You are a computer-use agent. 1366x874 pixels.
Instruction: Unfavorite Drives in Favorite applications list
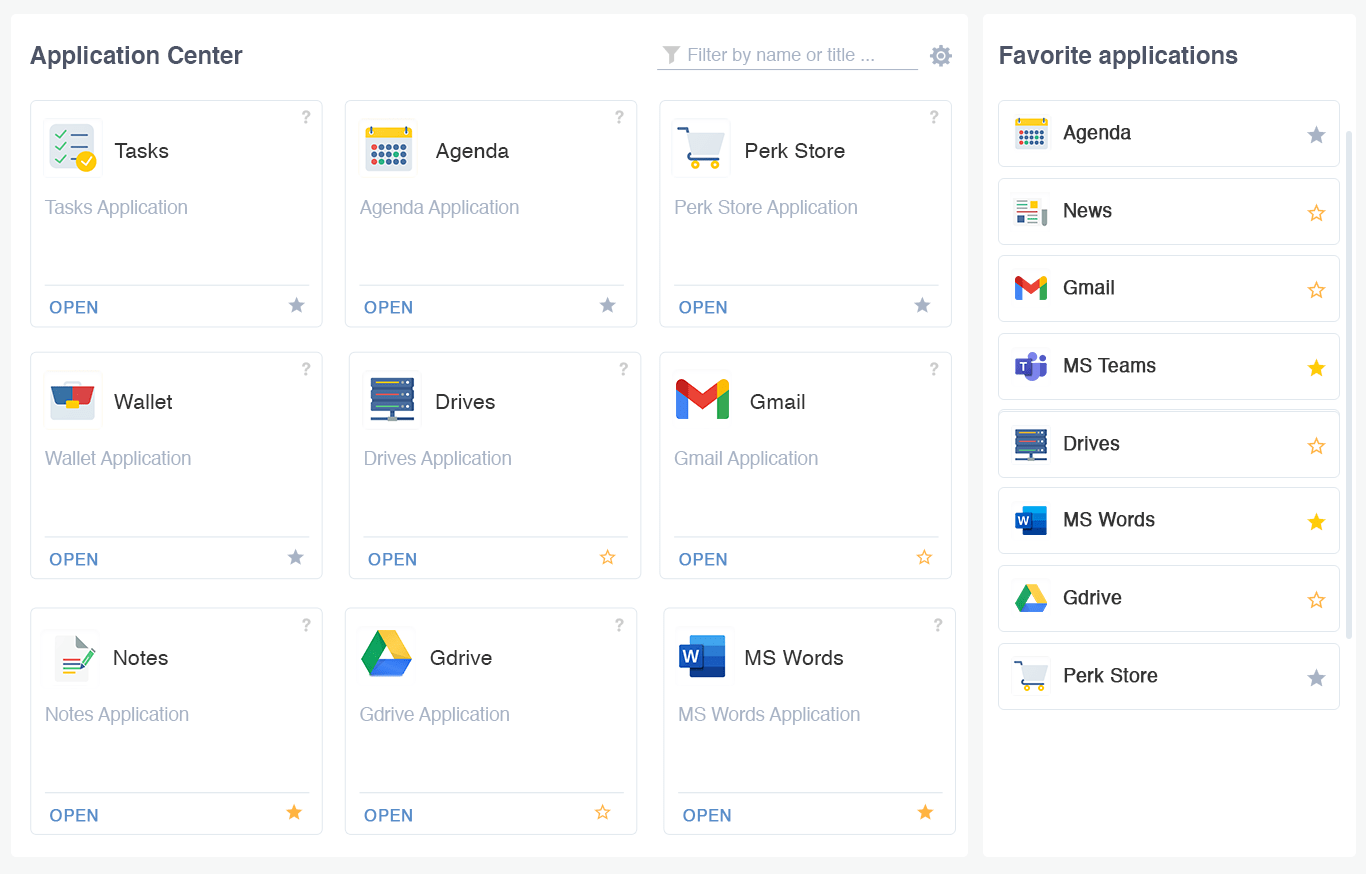[x=1316, y=446]
